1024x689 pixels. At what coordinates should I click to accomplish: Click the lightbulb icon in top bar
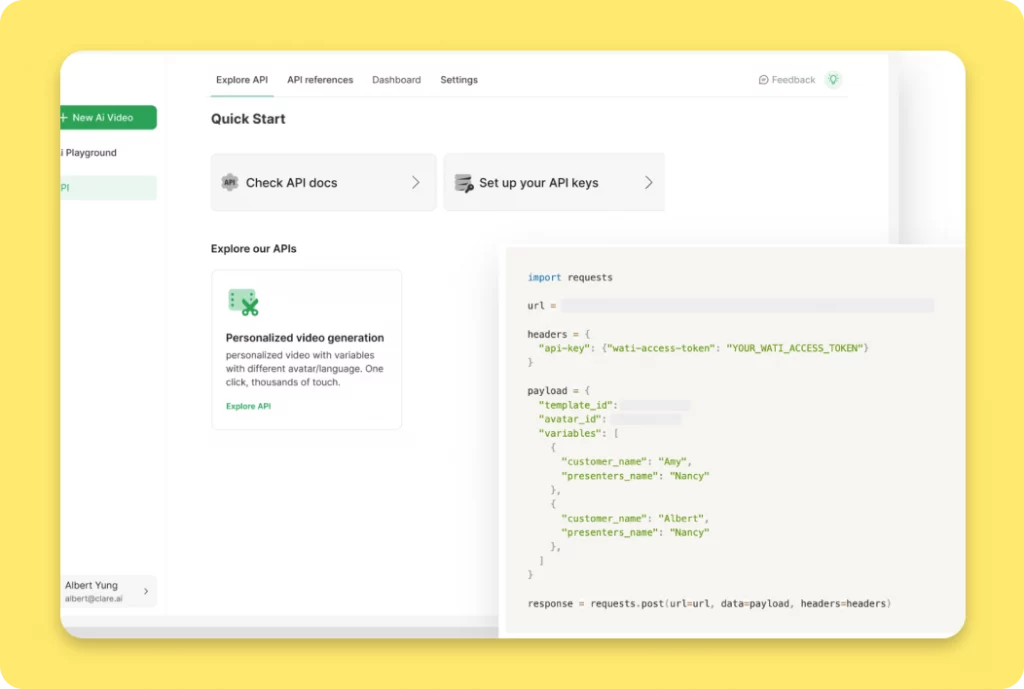click(833, 80)
